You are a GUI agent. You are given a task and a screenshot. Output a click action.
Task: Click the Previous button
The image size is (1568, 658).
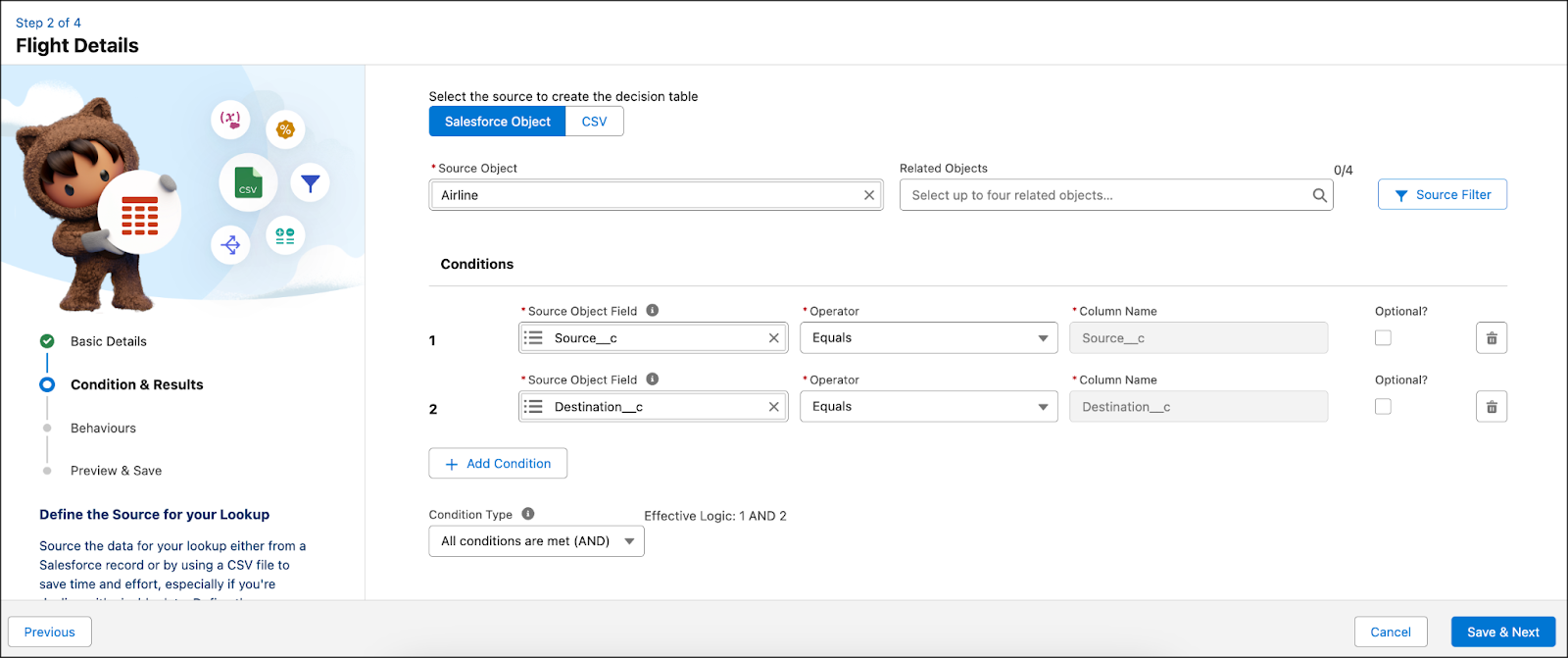pyautogui.click(x=50, y=633)
